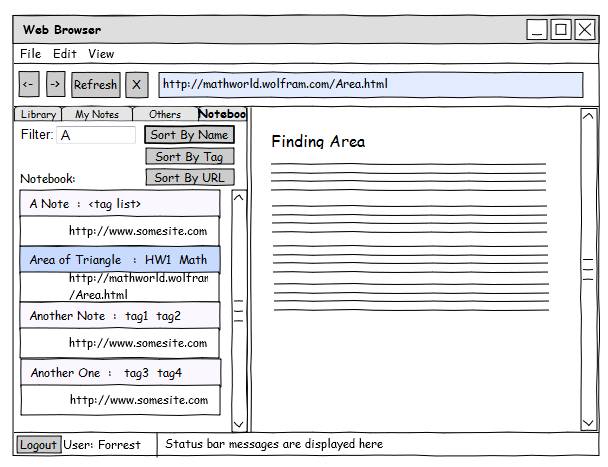Image resolution: width=608 pixels, height=467 pixels.
Task: Go back with the <- arrow button
Action: [x=29, y=84]
